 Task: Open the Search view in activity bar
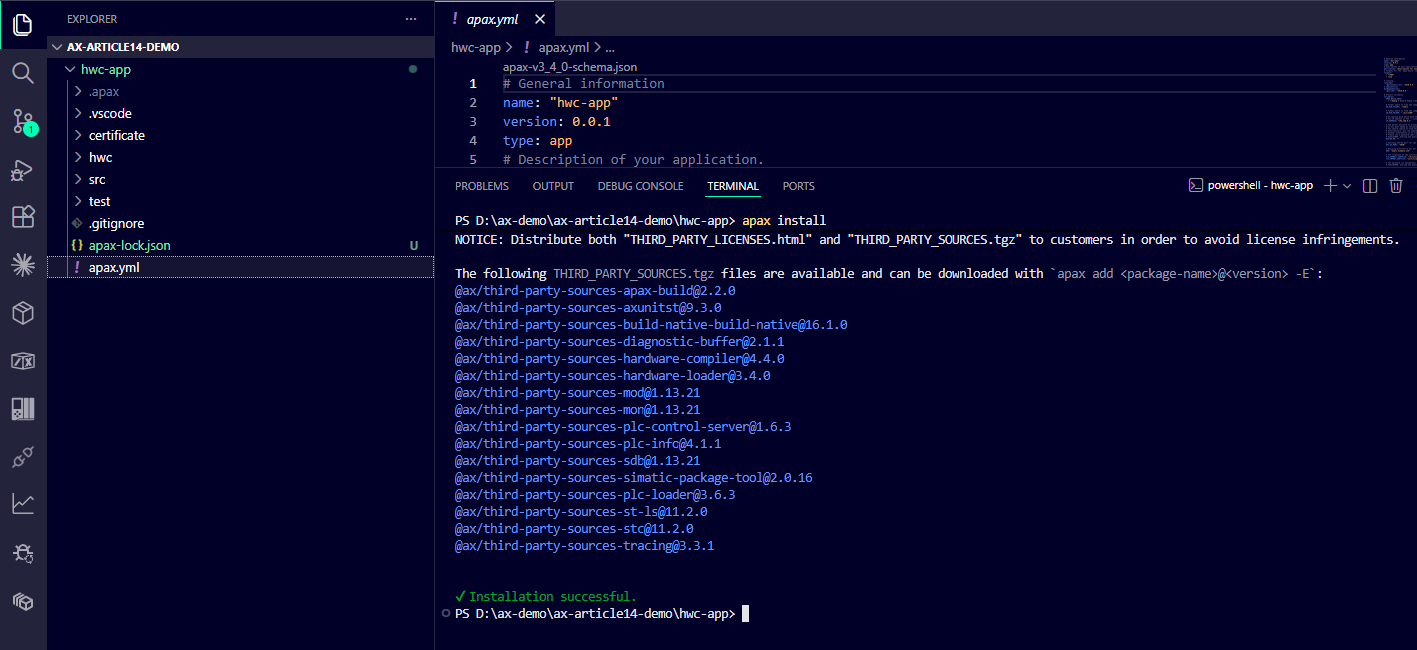tap(22, 72)
